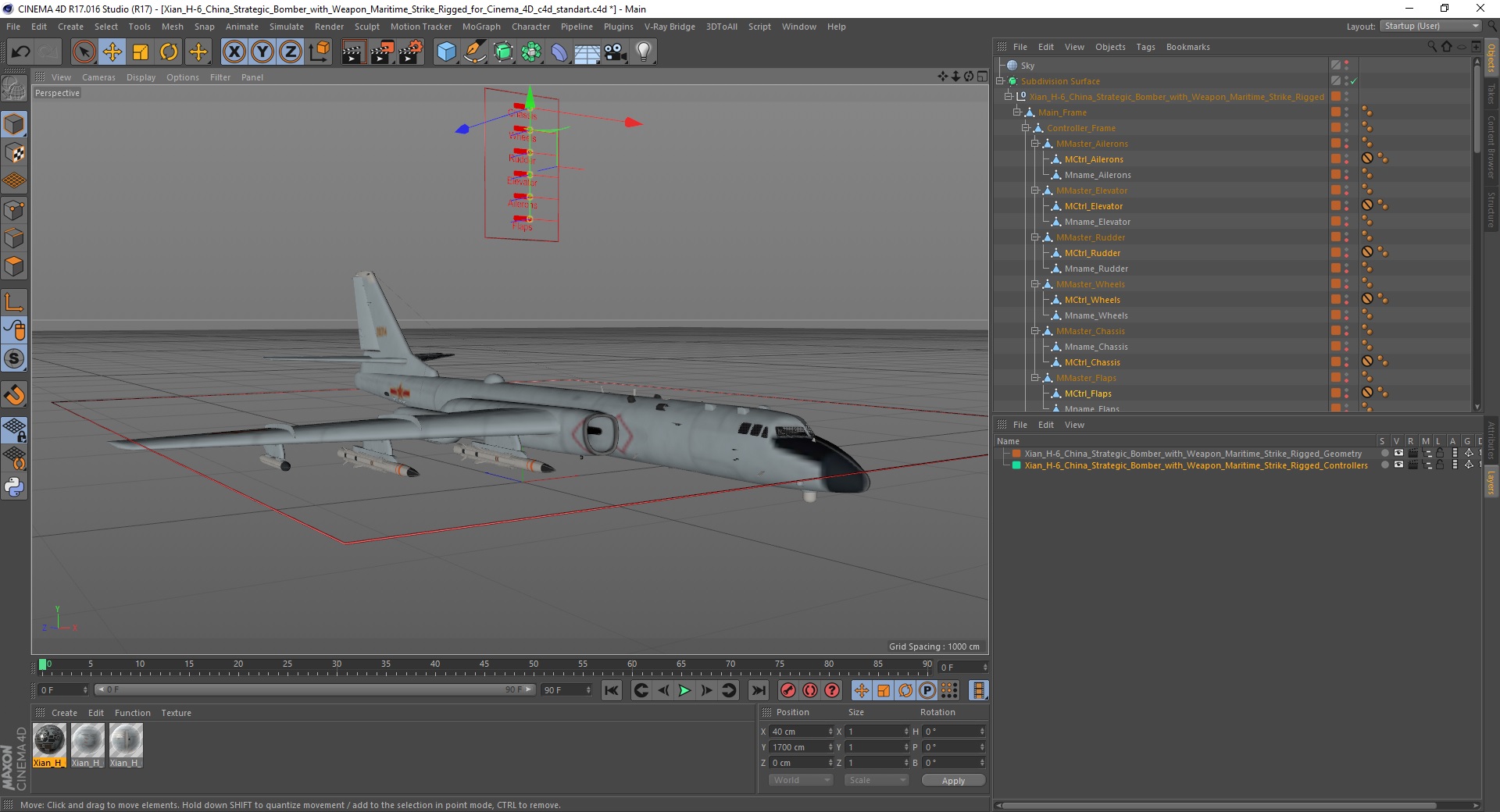The image size is (1500, 812).
Task: Go to start of animation
Action: (x=612, y=690)
